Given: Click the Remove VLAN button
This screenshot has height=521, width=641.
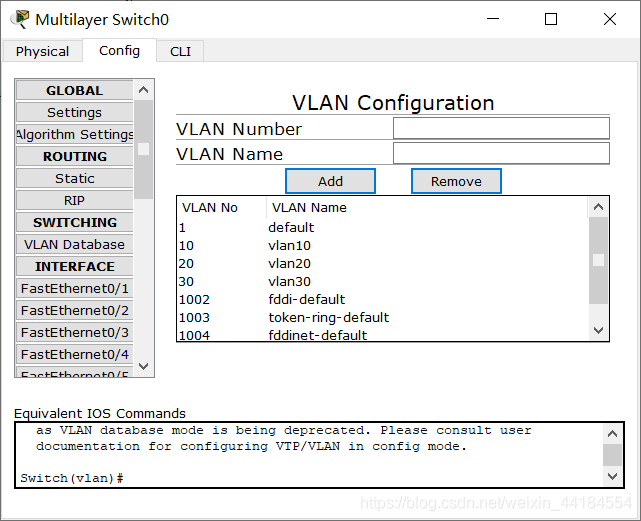Looking at the screenshot, I should (456, 181).
